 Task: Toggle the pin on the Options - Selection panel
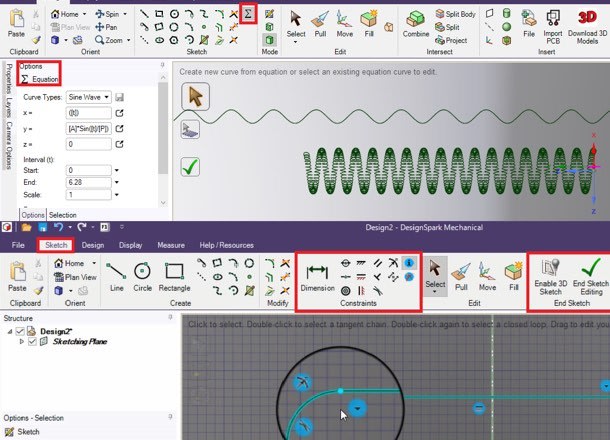(x=170, y=417)
